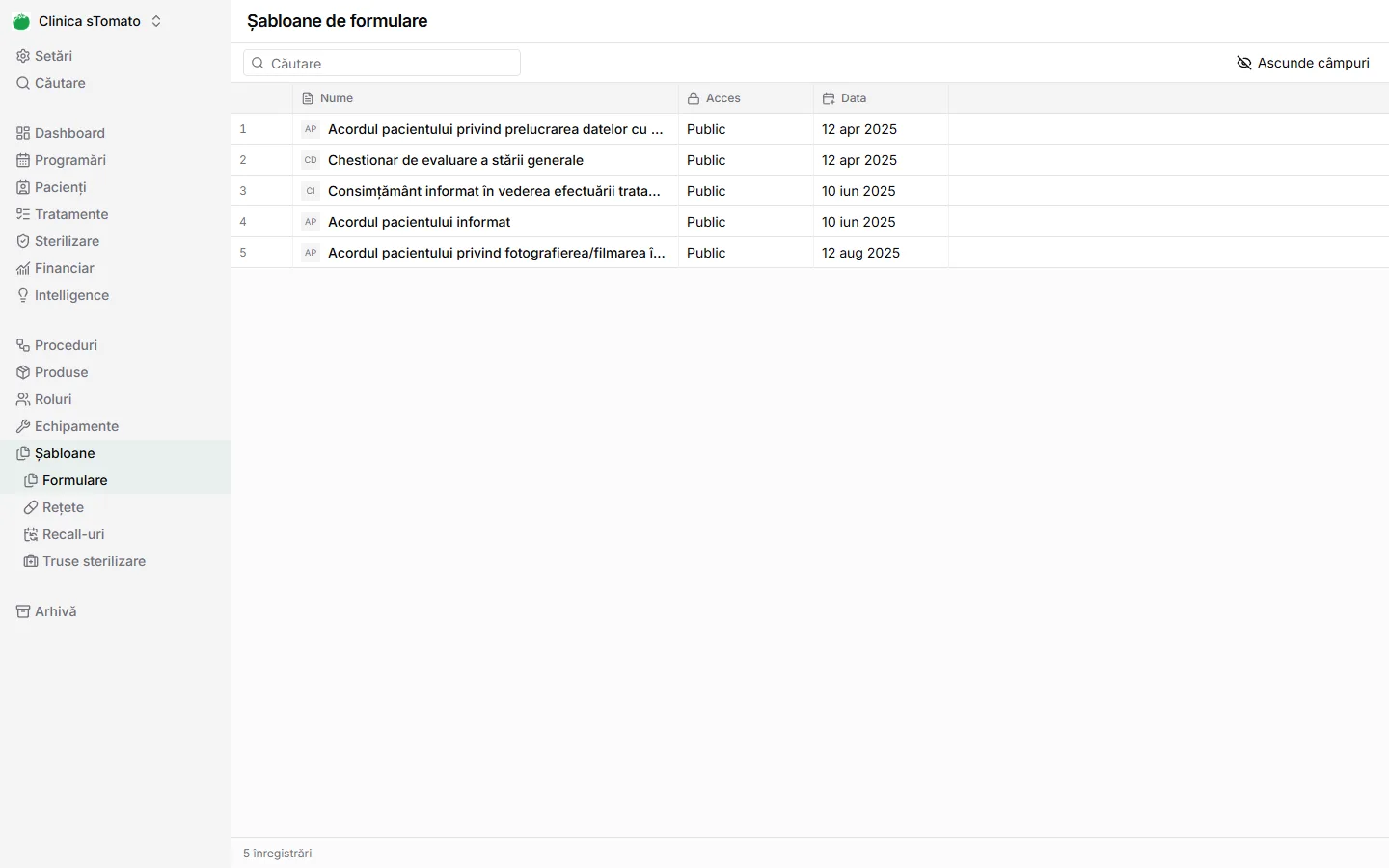Click the Căutare magnifier icon in sidebar
The image size is (1389, 868).
[x=23, y=83]
